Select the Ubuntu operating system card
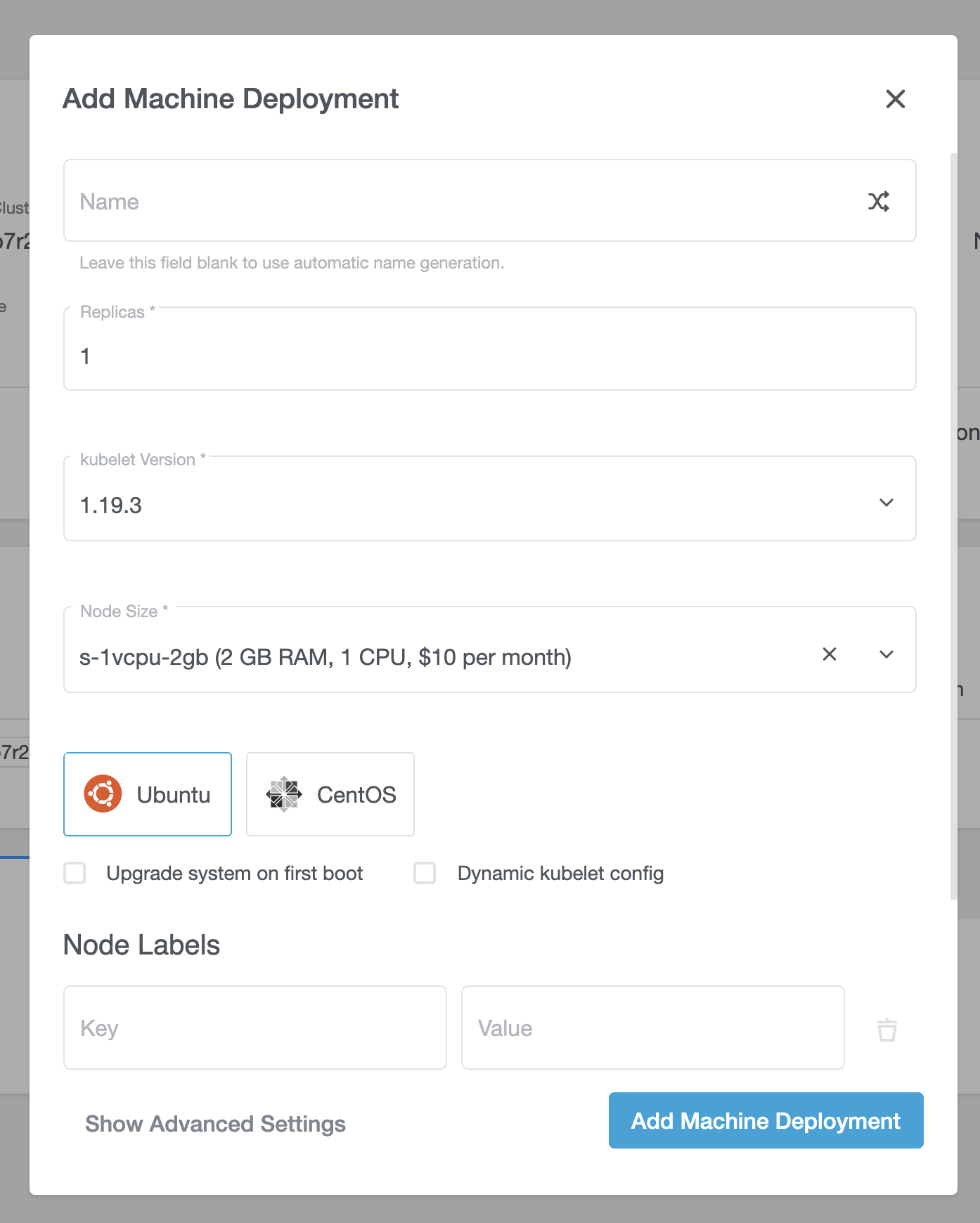Screen dimensions: 980x1223 [x=147, y=794]
